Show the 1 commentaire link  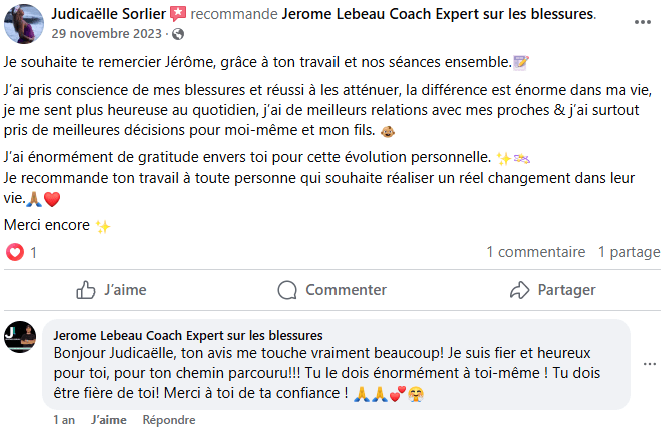click(535, 253)
